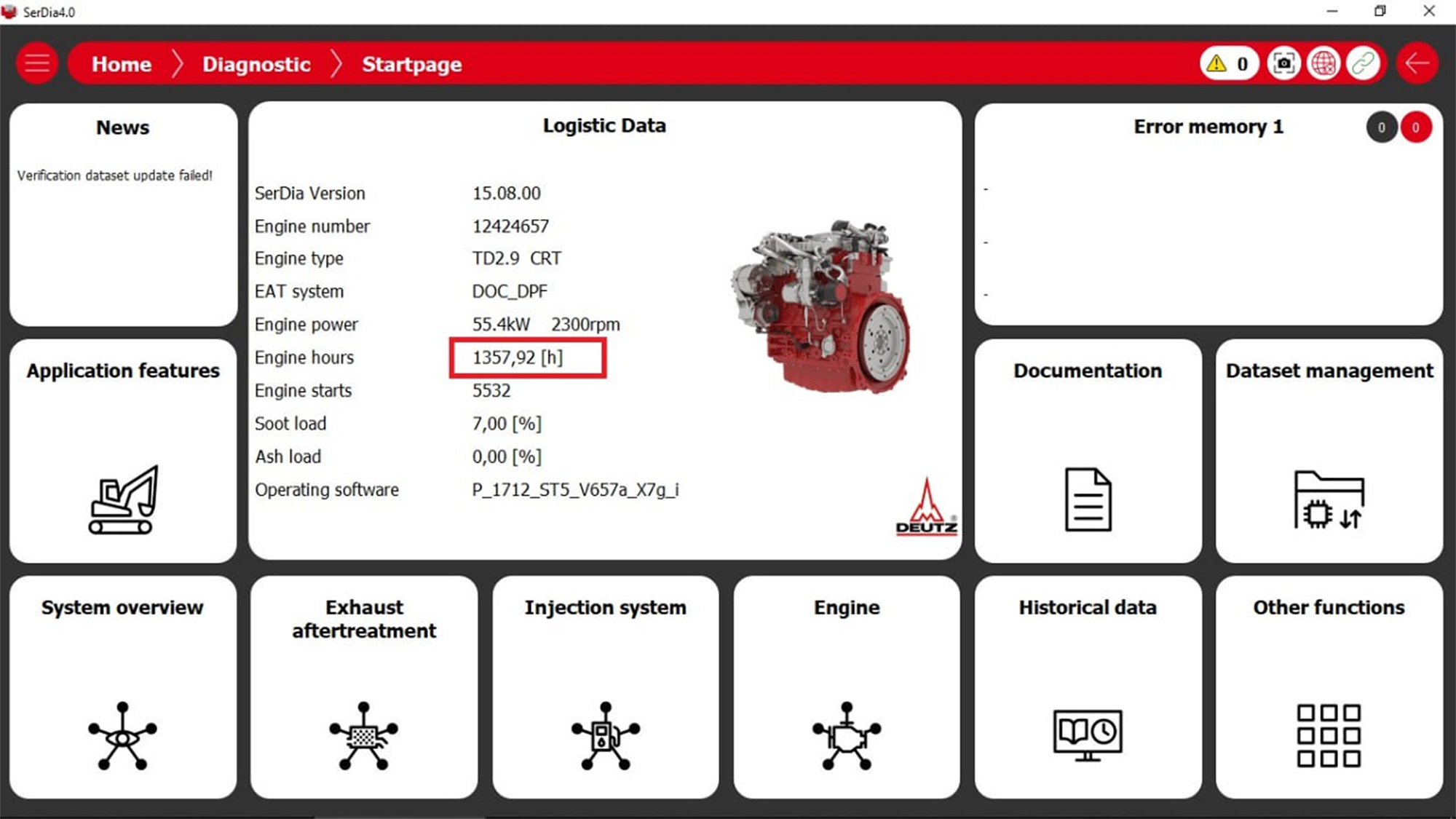Screen dimensions: 1456x819
Task: Select engine starts value 5532
Action: click(x=491, y=391)
